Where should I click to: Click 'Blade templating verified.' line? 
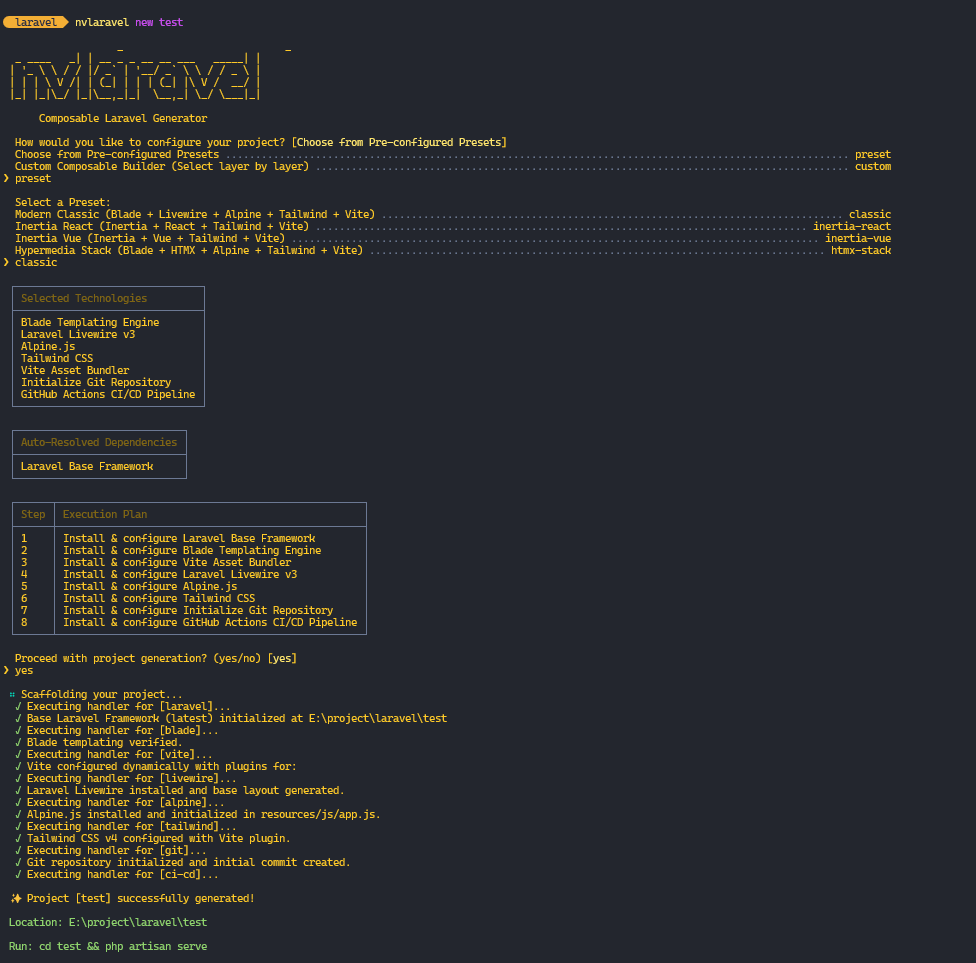pos(99,742)
